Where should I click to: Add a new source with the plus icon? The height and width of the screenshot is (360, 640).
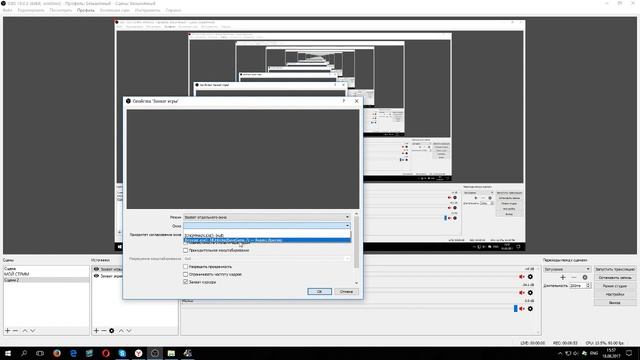click(x=96, y=331)
